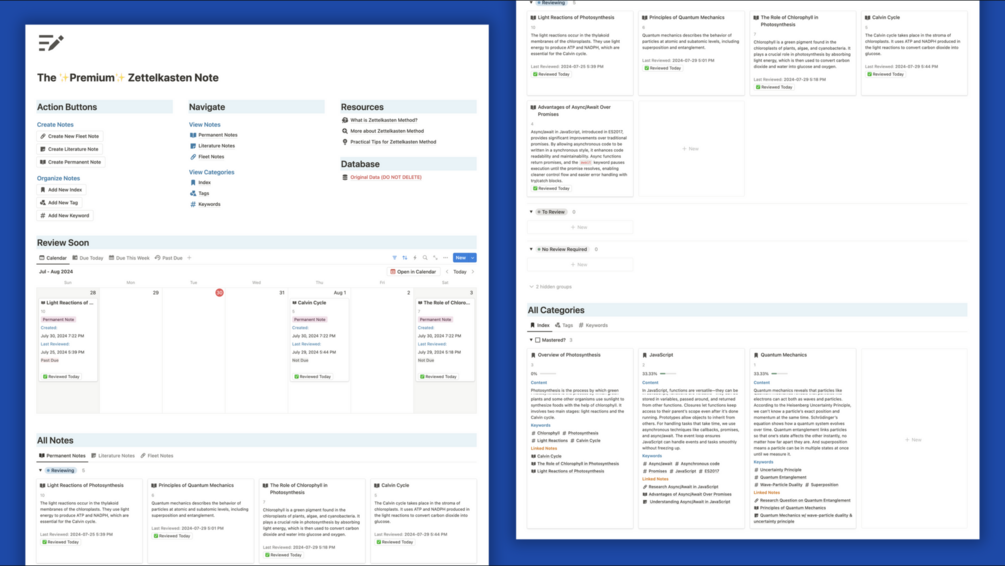The image size is (1005, 566).
Task: Click the globe icon beside What is Zettelkasten Method
Action: [x=345, y=120]
